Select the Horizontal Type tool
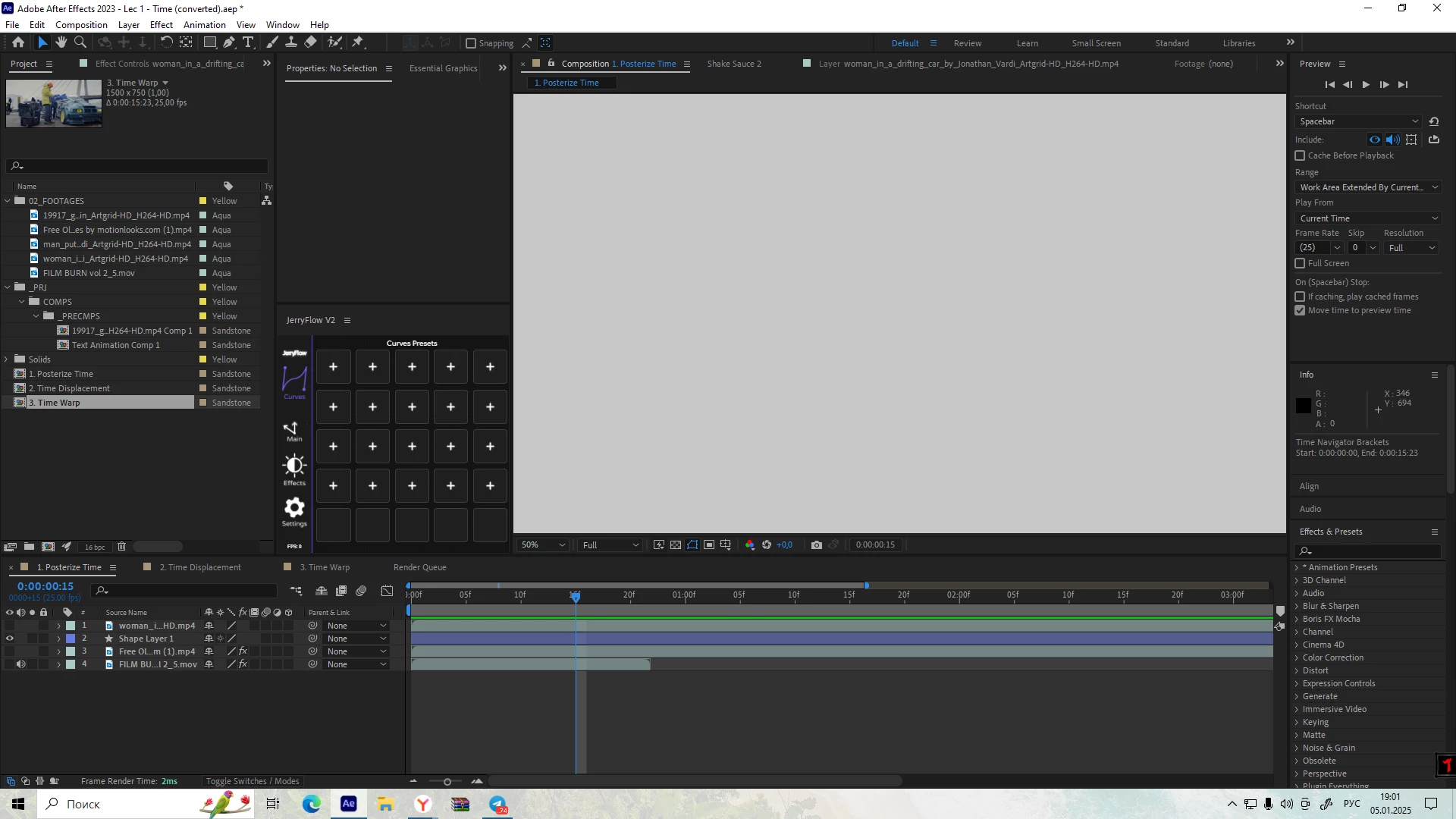Image resolution: width=1456 pixels, height=819 pixels. pyautogui.click(x=248, y=42)
